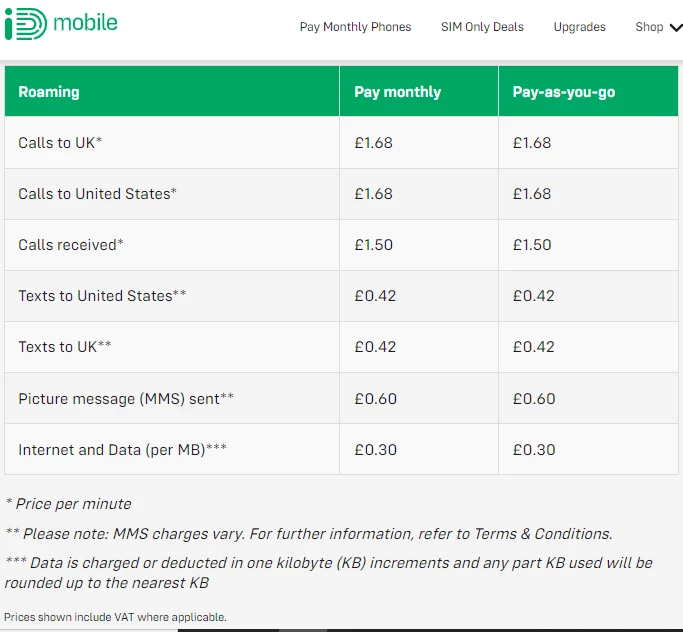Click the Calls to UK row label
The height and width of the screenshot is (632, 683).
60,143
